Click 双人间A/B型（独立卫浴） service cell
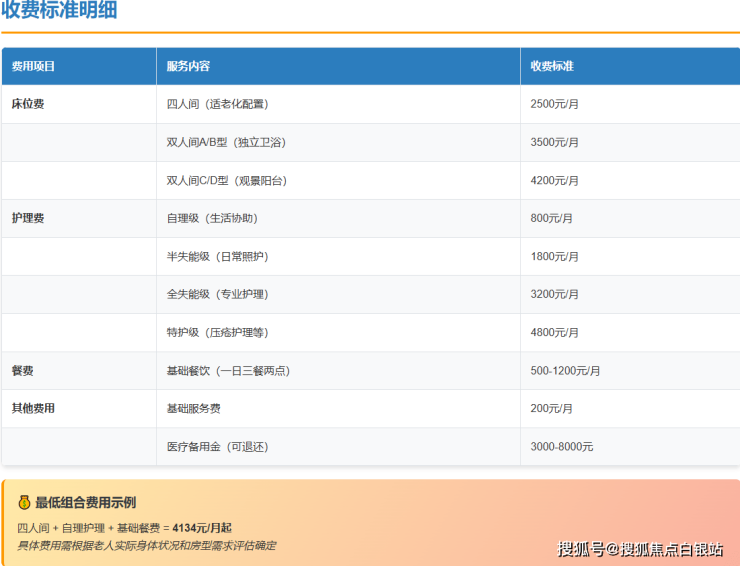This screenshot has width=740, height=566. [226, 142]
